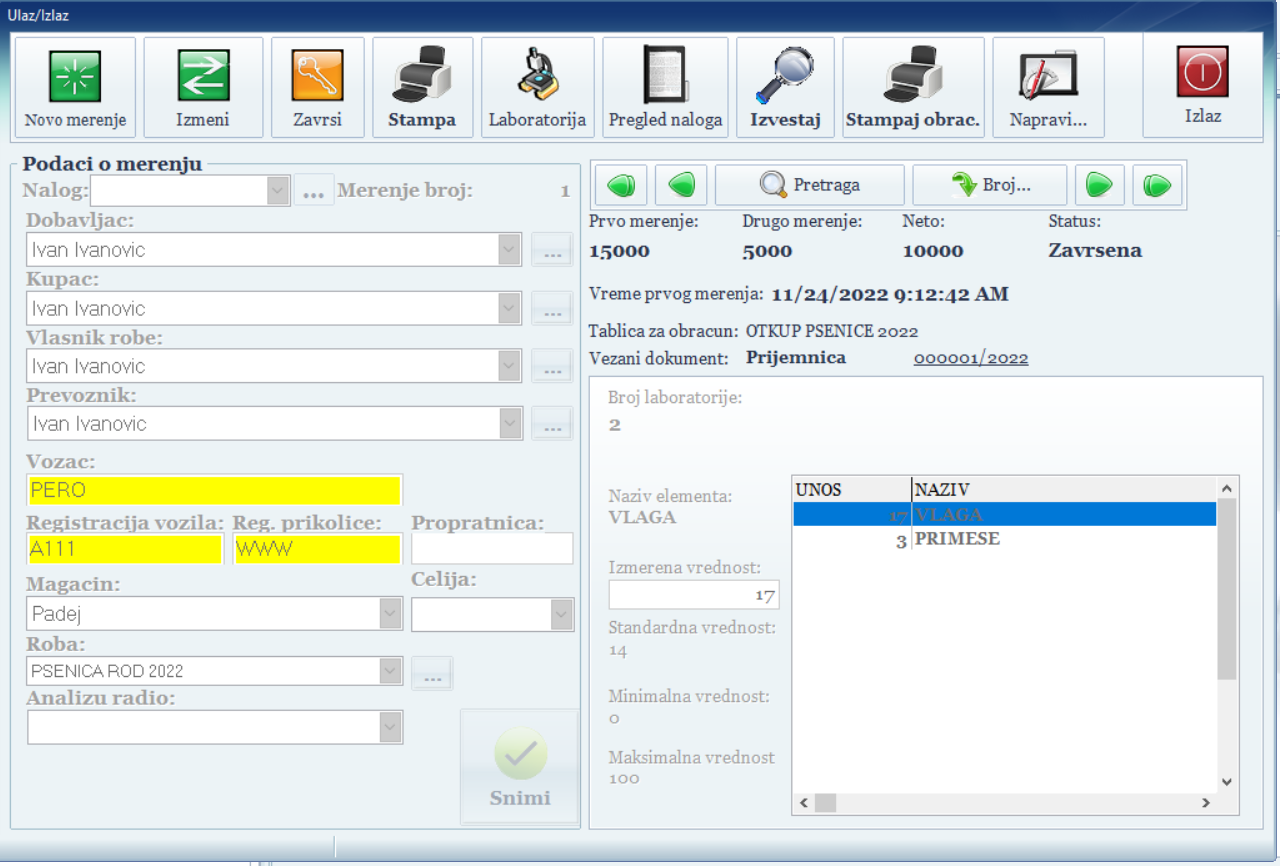This screenshot has width=1280, height=866.
Task: Click the Izmerena vrednost input field
Action: [693, 595]
